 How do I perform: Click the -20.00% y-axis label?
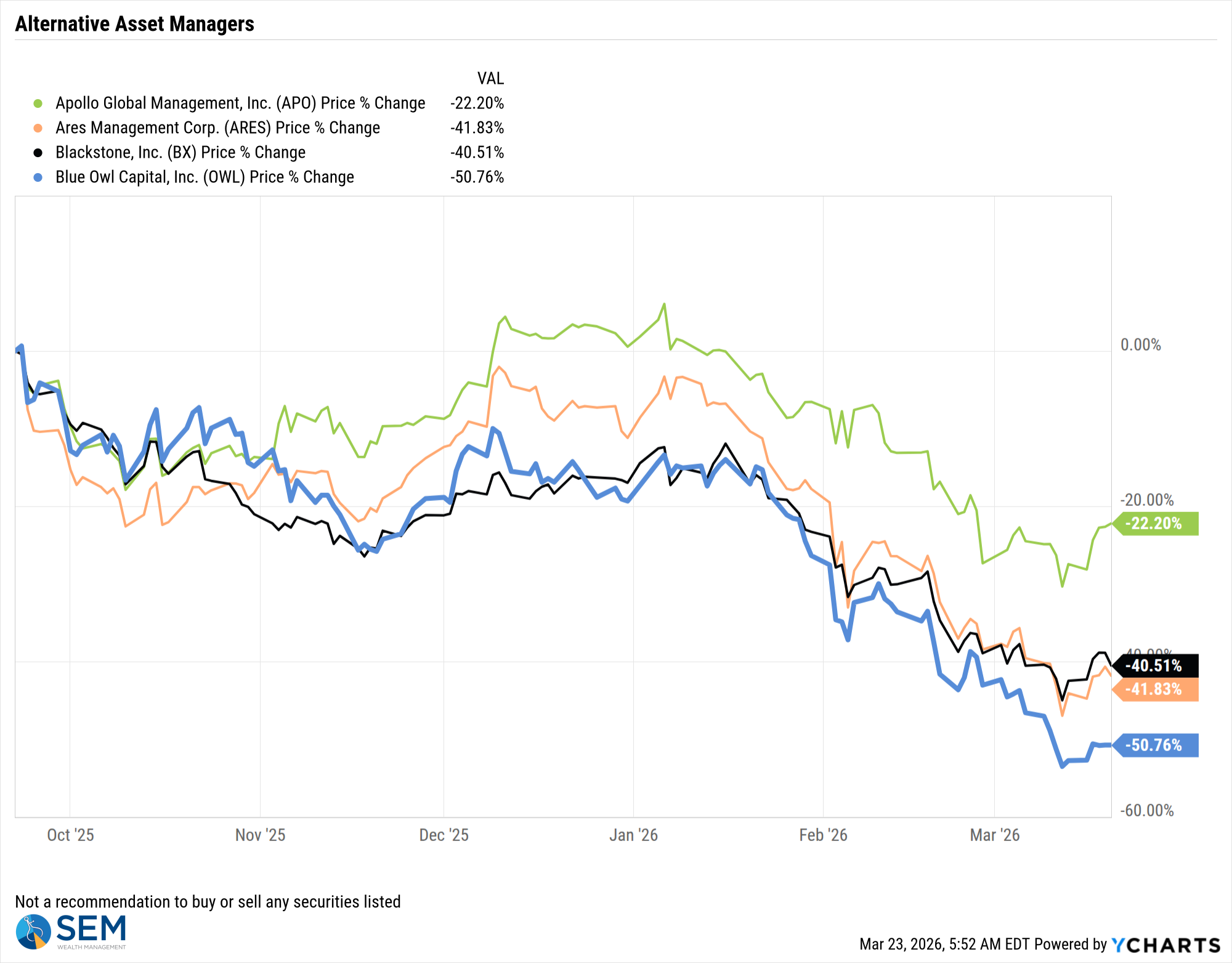point(1146,500)
